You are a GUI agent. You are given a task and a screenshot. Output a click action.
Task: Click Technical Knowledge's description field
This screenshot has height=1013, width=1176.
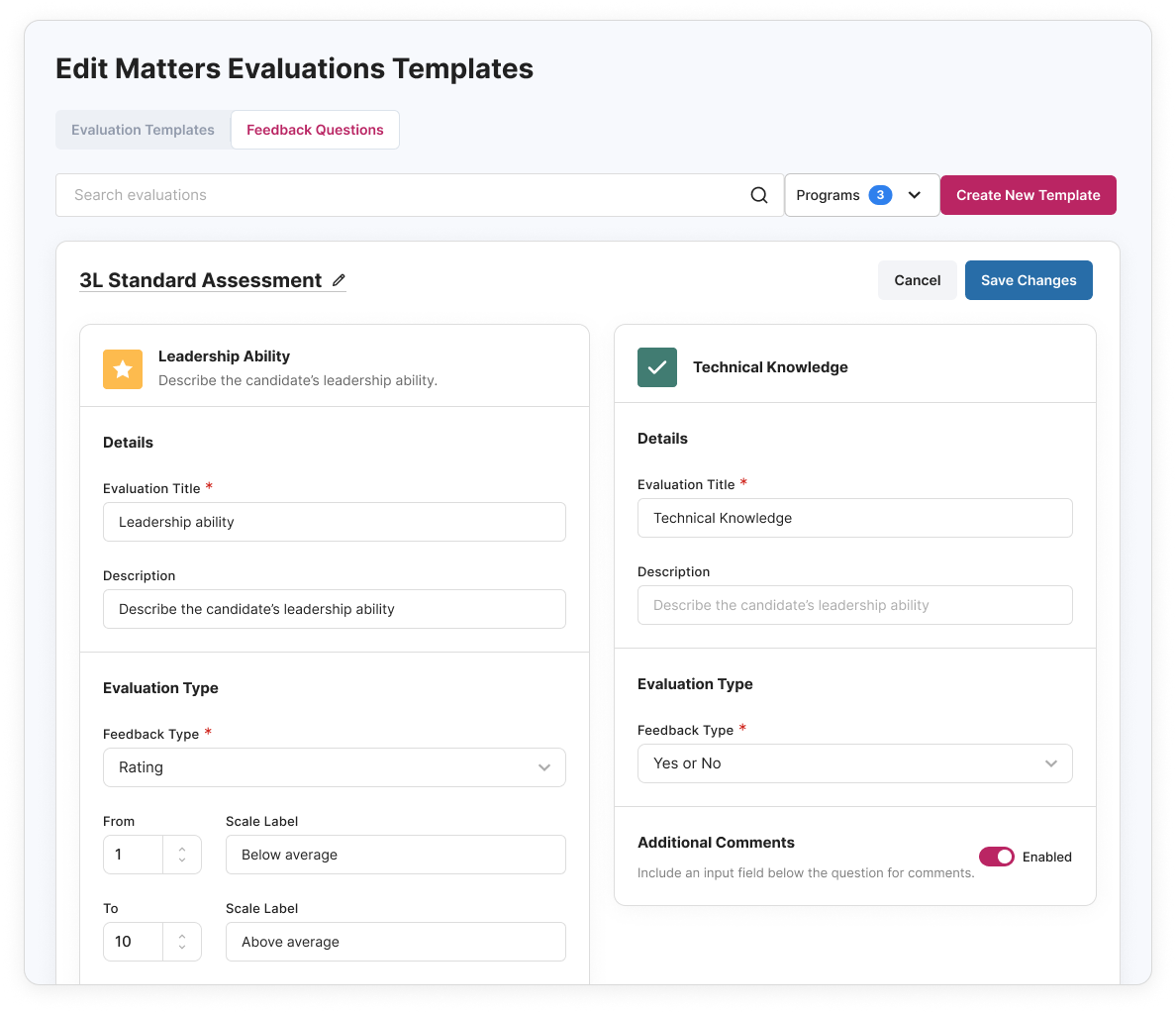pyautogui.click(x=854, y=605)
